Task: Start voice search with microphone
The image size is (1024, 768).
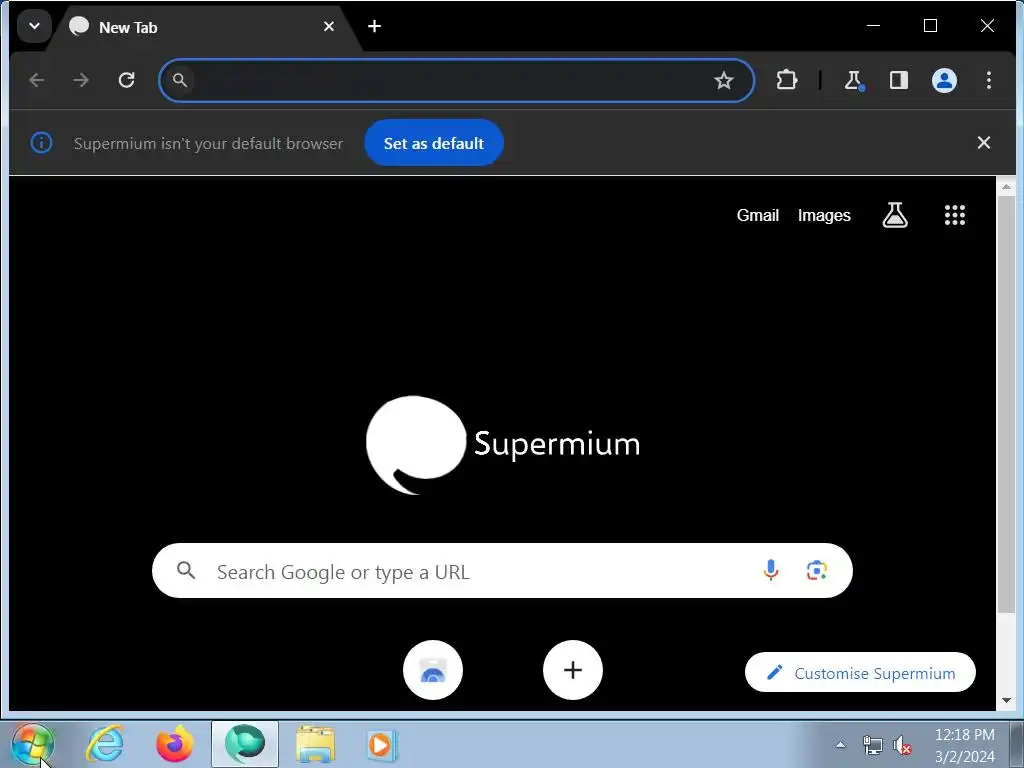Action: (x=771, y=570)
